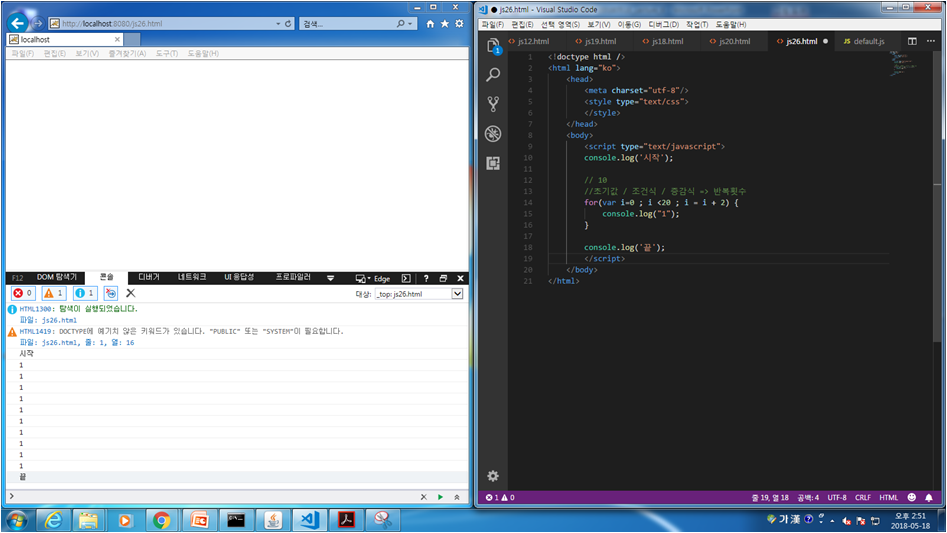Open IE search provider dropdown arrow
This screenshot has width=947, height=533.
410,24
